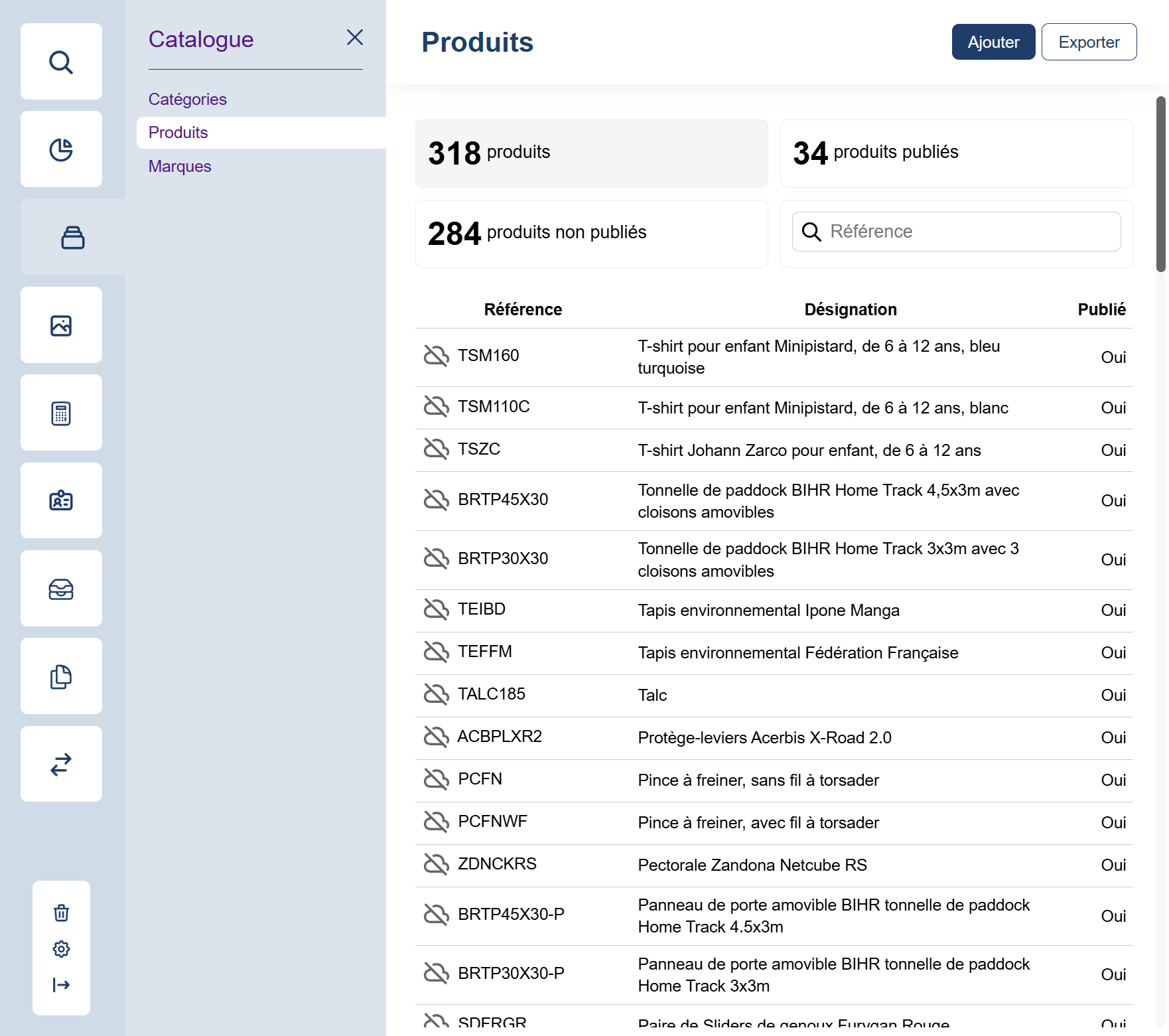Open the inbox tray sidebar icon

click(x=61, y=589)
